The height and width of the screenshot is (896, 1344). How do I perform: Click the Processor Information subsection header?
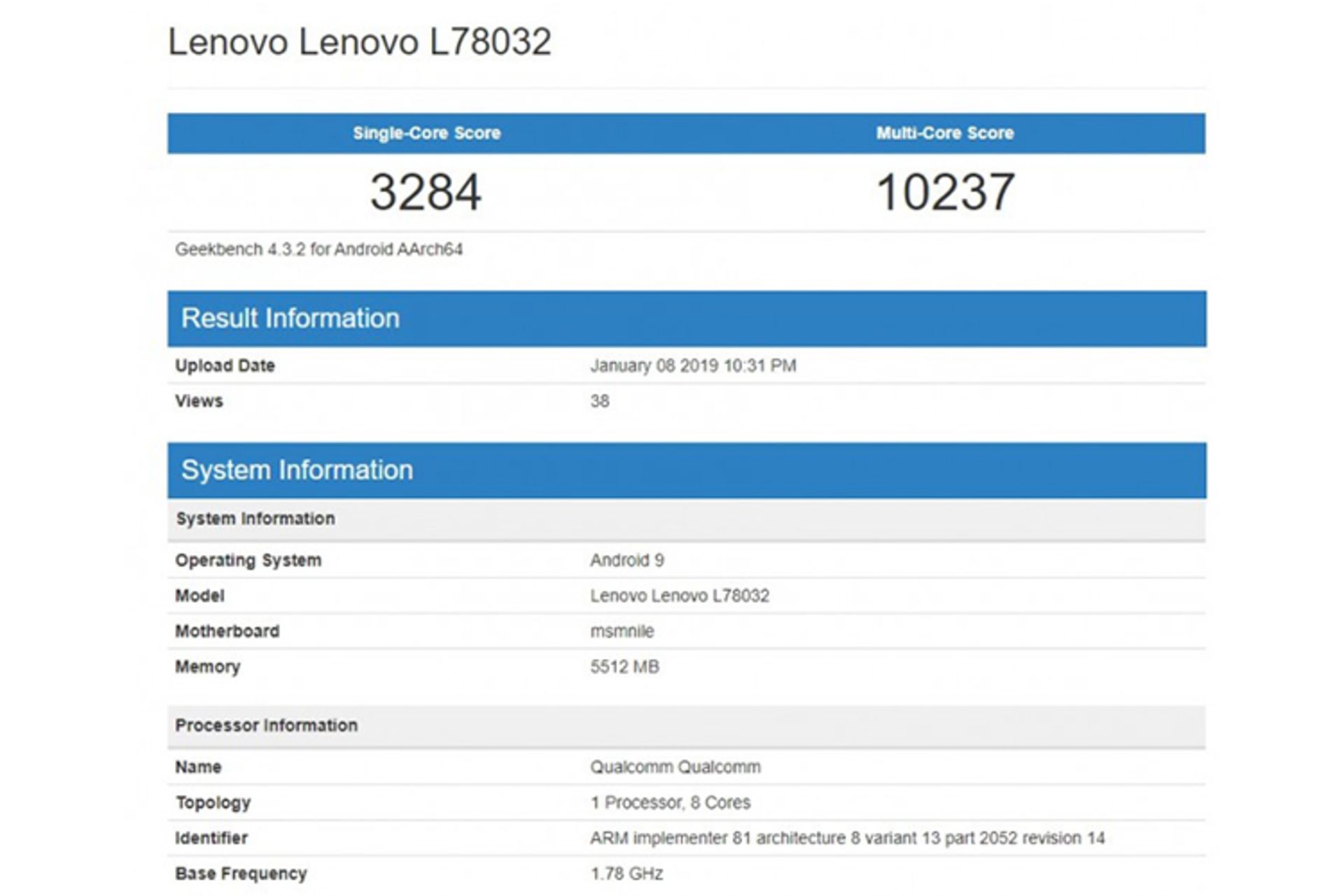pos(266,726)
